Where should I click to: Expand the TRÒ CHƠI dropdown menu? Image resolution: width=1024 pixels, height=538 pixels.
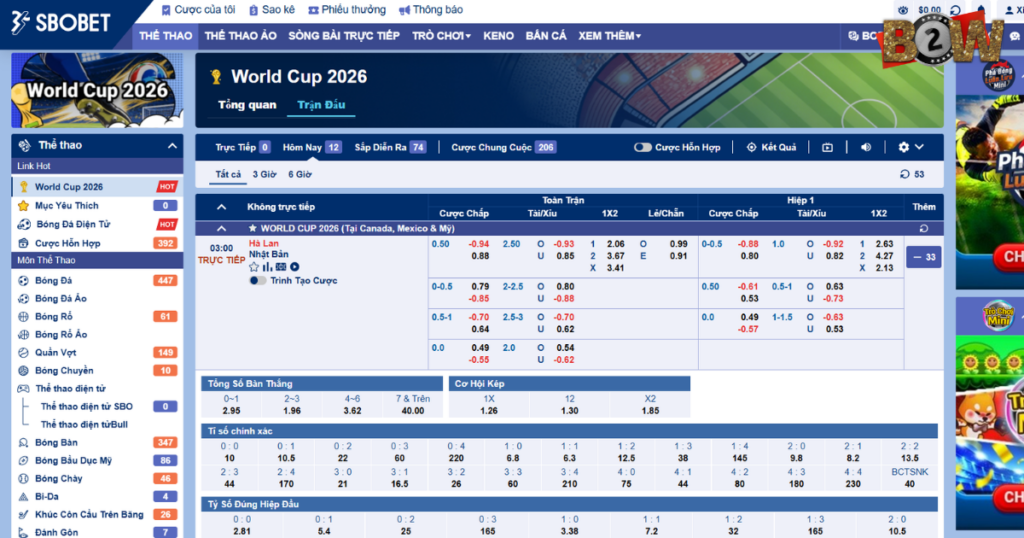click(441, 36)
